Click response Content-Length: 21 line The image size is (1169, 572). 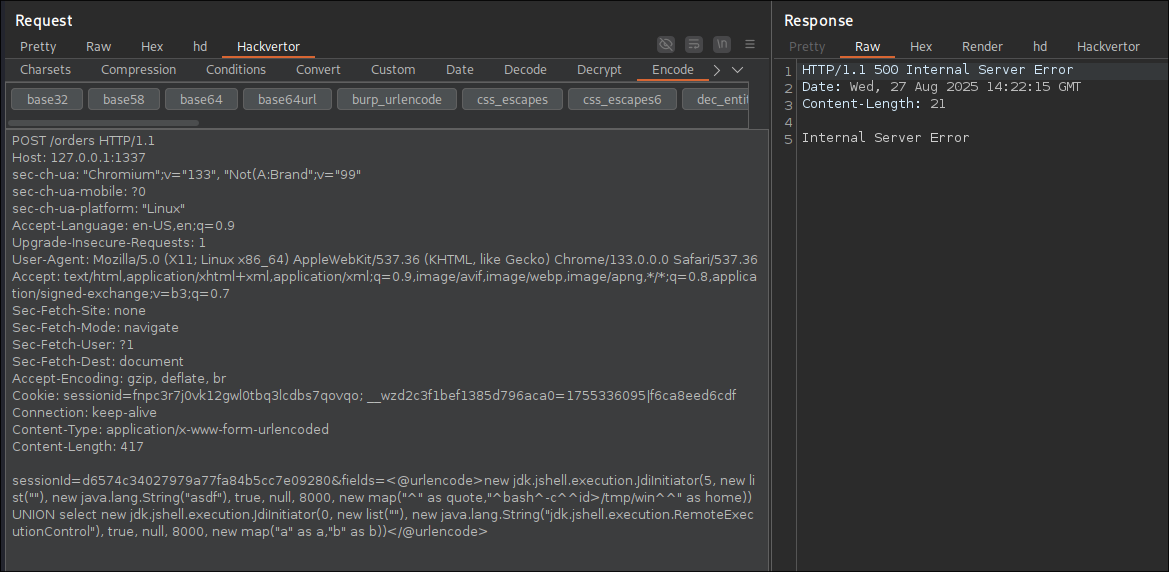coord(873,104)
